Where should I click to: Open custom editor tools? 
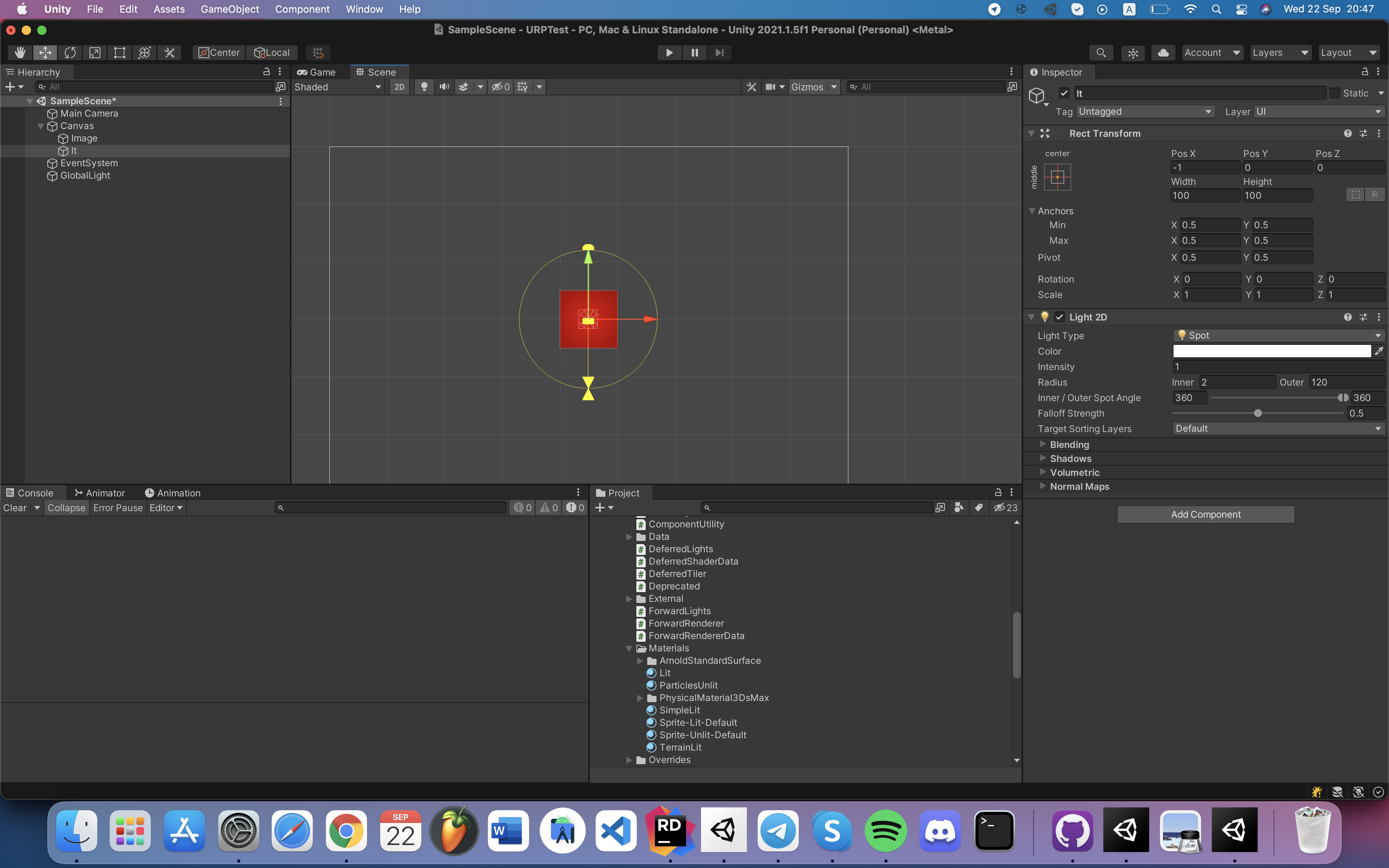tap(169, 53)
